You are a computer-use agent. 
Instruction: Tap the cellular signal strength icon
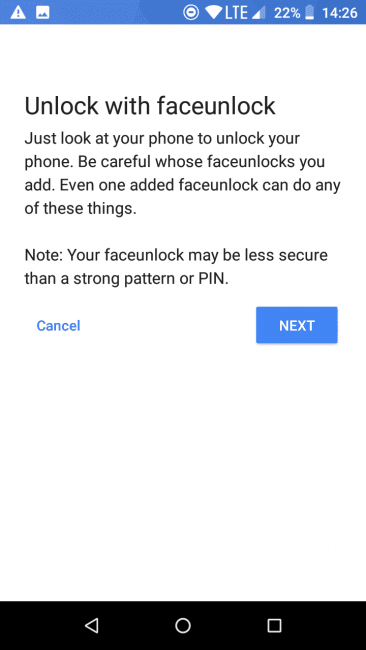(259, 13)
